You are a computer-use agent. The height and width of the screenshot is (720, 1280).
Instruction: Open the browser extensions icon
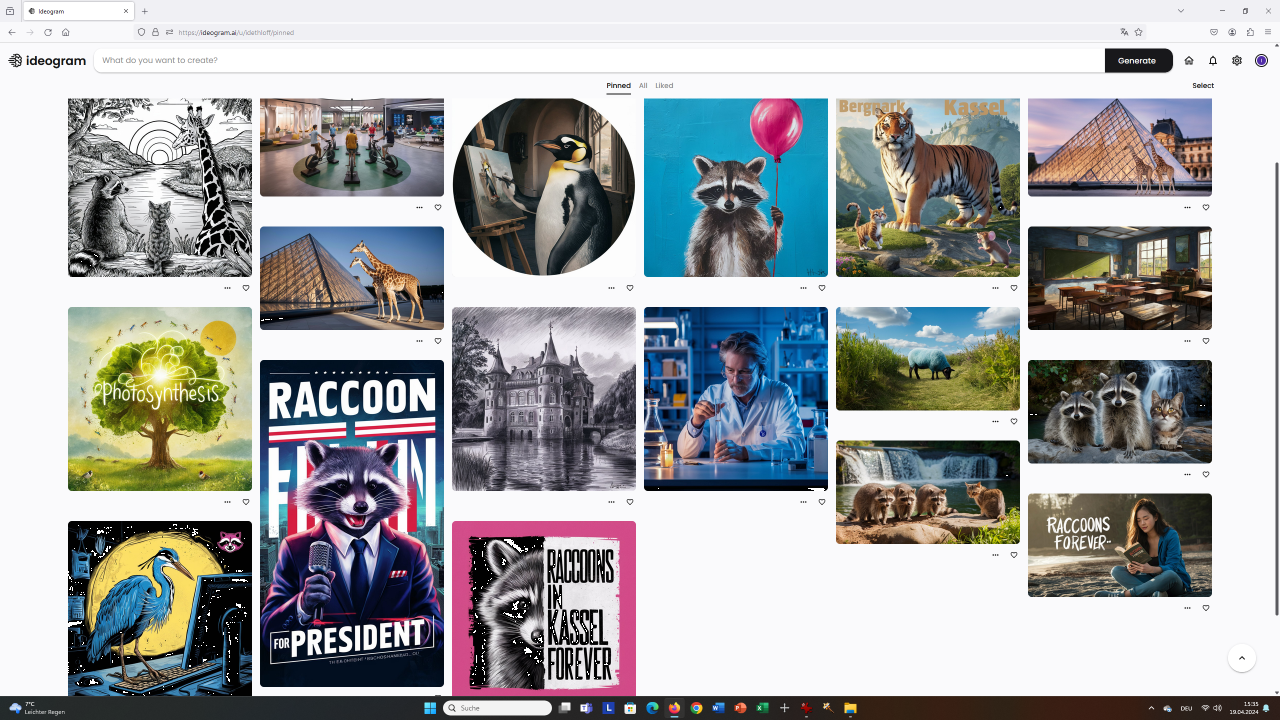pos(1250,32)
